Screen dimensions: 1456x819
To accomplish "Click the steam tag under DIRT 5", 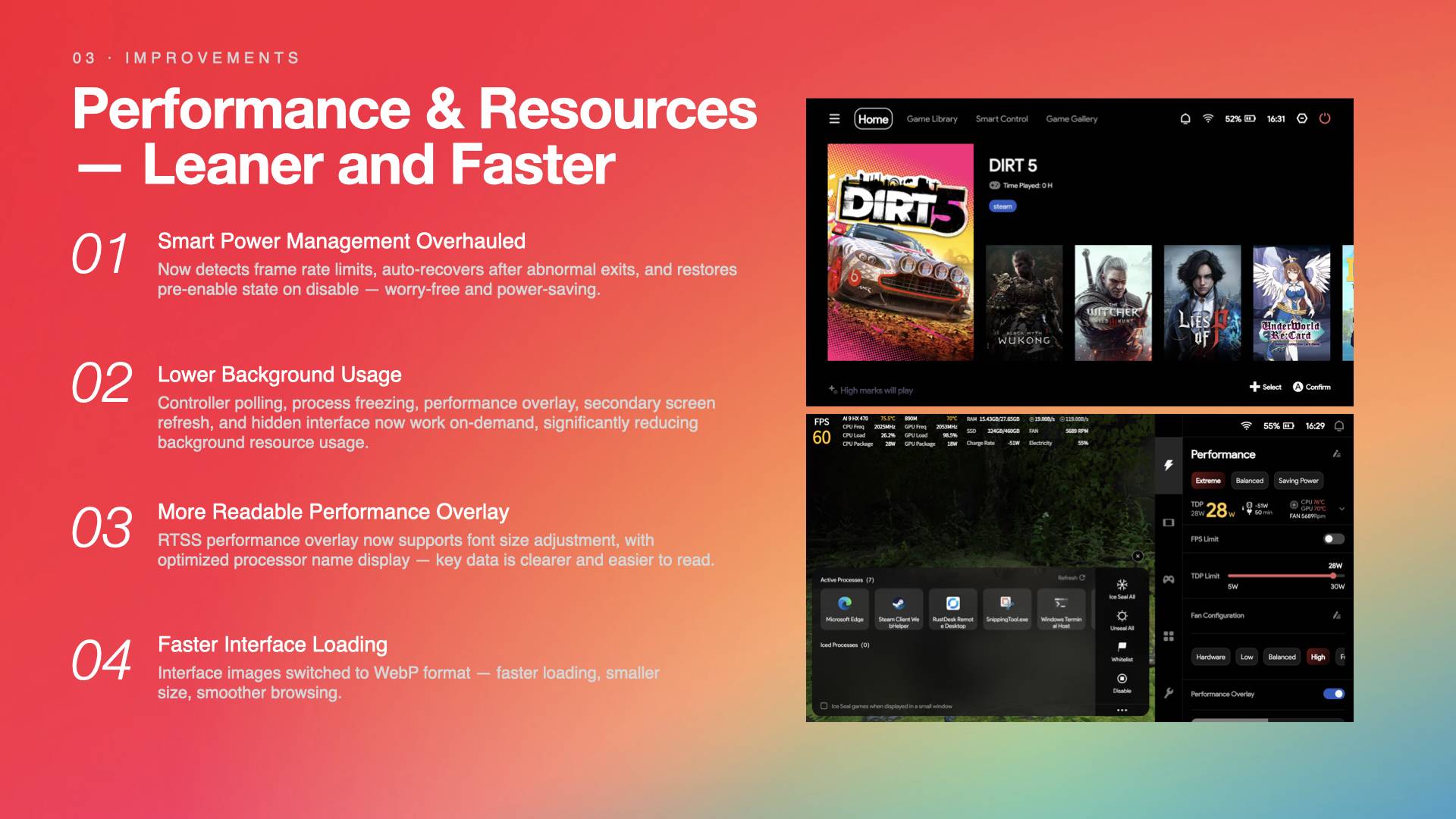I will [x=1003, y=206].
